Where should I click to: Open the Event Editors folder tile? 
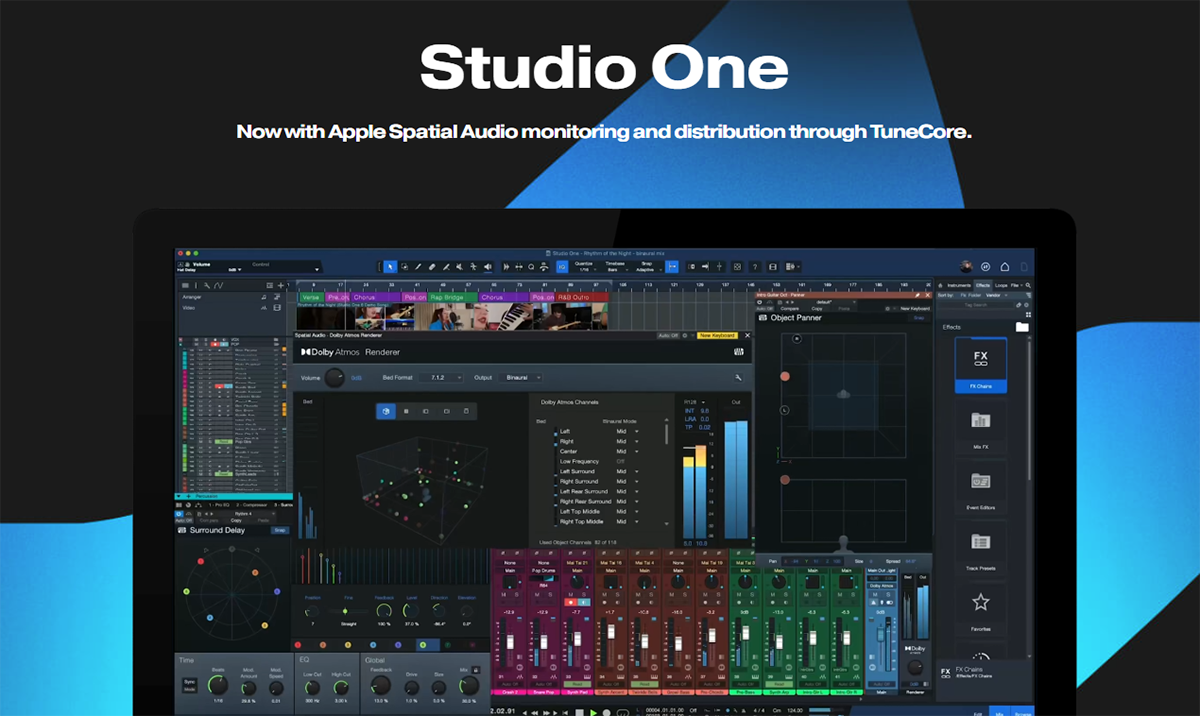[x=981, y=486]
